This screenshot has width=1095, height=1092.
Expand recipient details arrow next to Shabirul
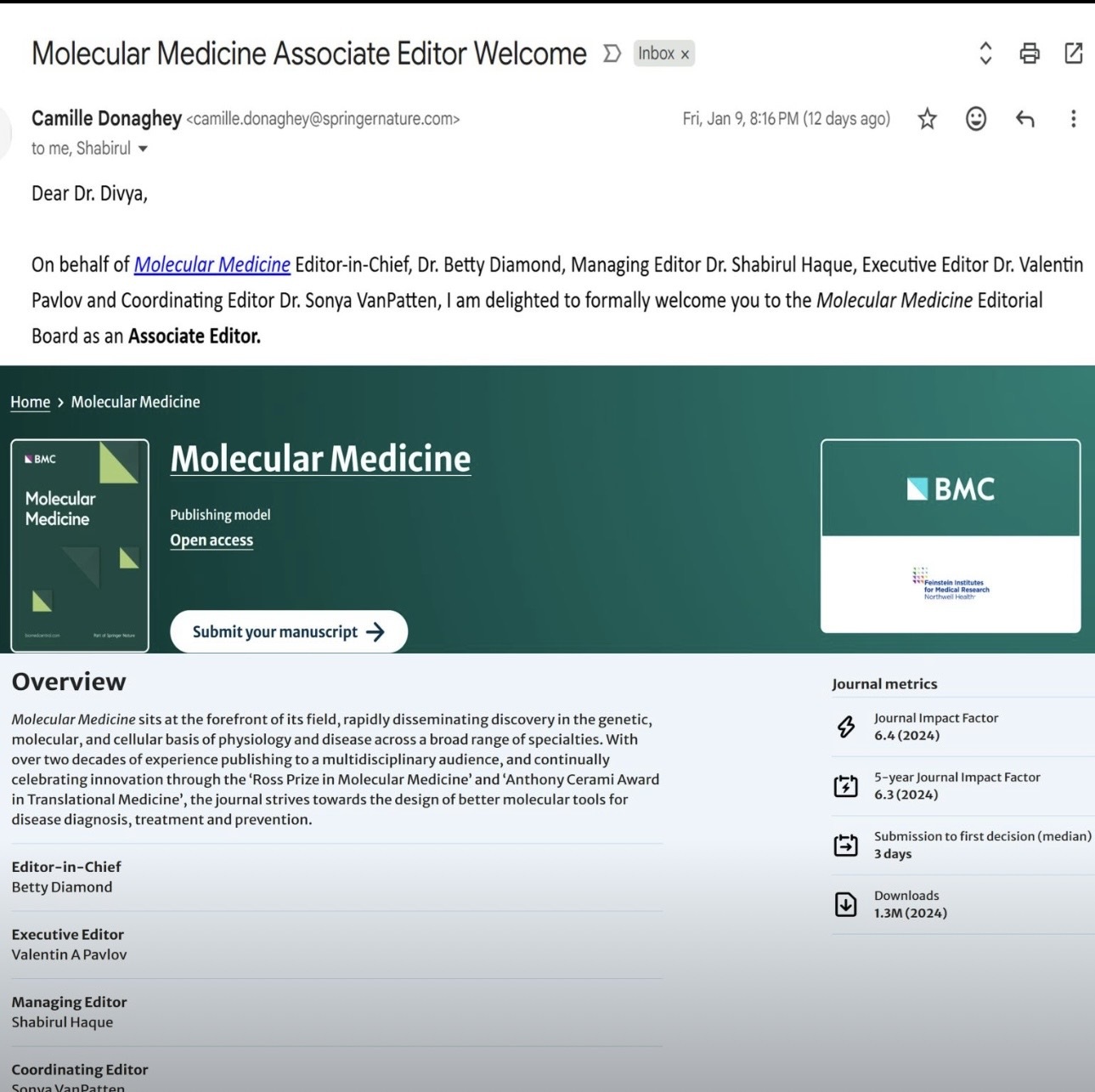[143, 149]
